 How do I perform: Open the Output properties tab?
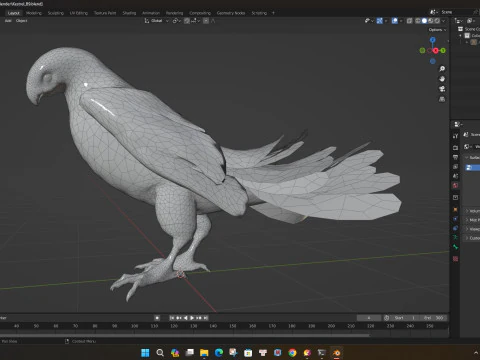(x=455, y=157)
